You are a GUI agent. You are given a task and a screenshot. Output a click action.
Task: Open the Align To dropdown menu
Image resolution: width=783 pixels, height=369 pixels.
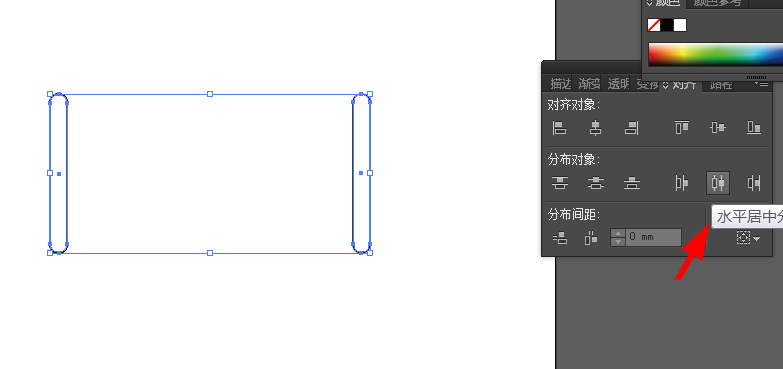(x=749, y=238)
